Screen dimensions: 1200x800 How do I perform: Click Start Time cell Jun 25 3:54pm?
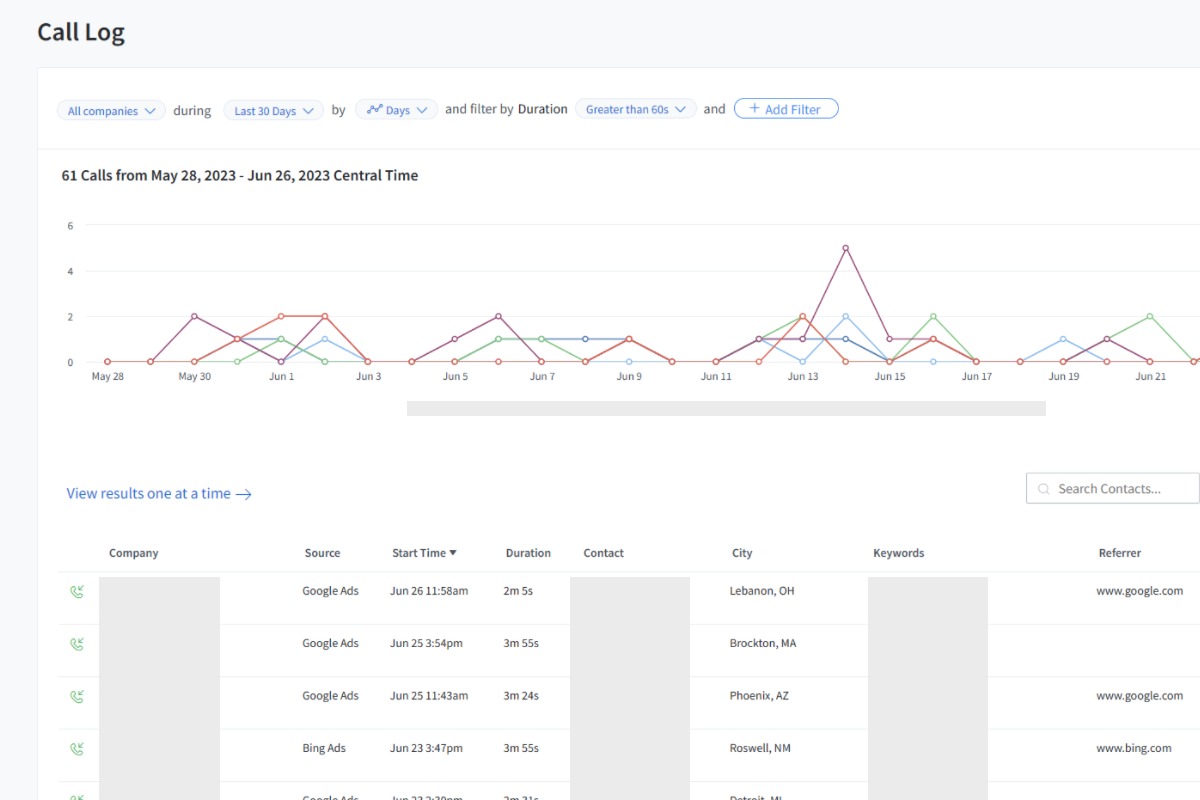pos(426,643)
